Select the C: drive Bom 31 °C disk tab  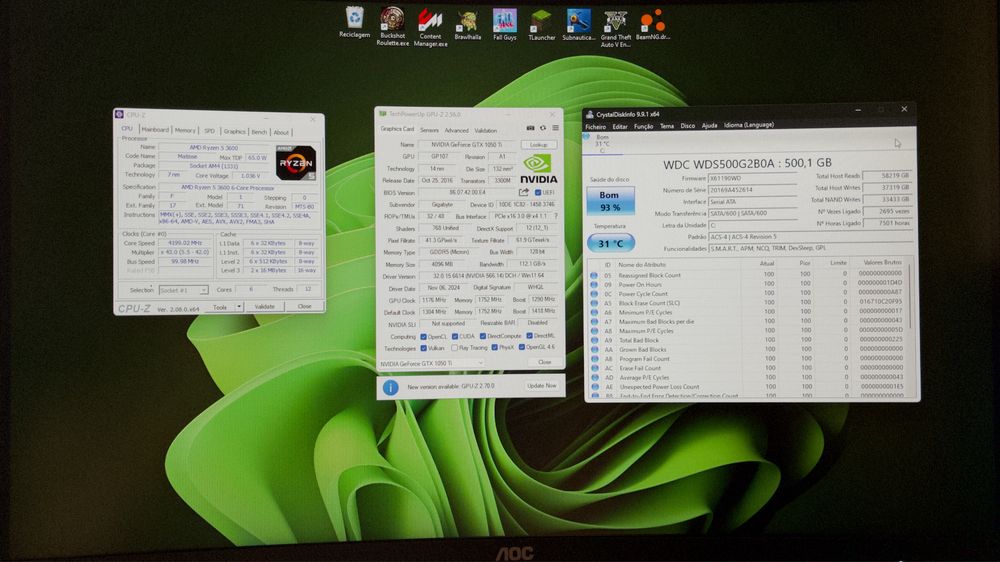(x=601, y=144)
